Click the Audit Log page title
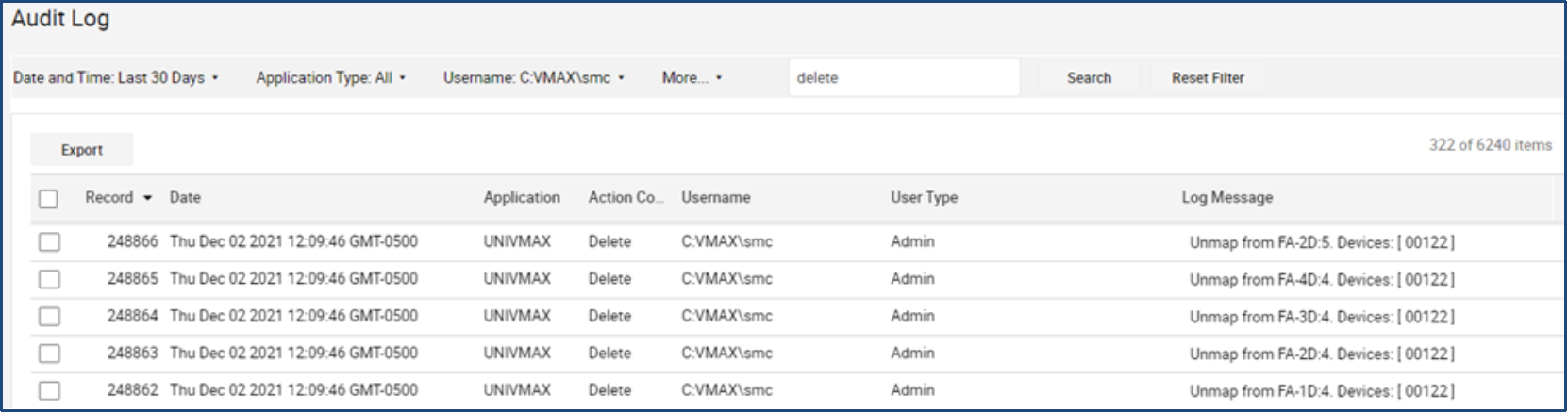Image resolution: width=1568 pixels, height=412 pixels. pos(60,19)
